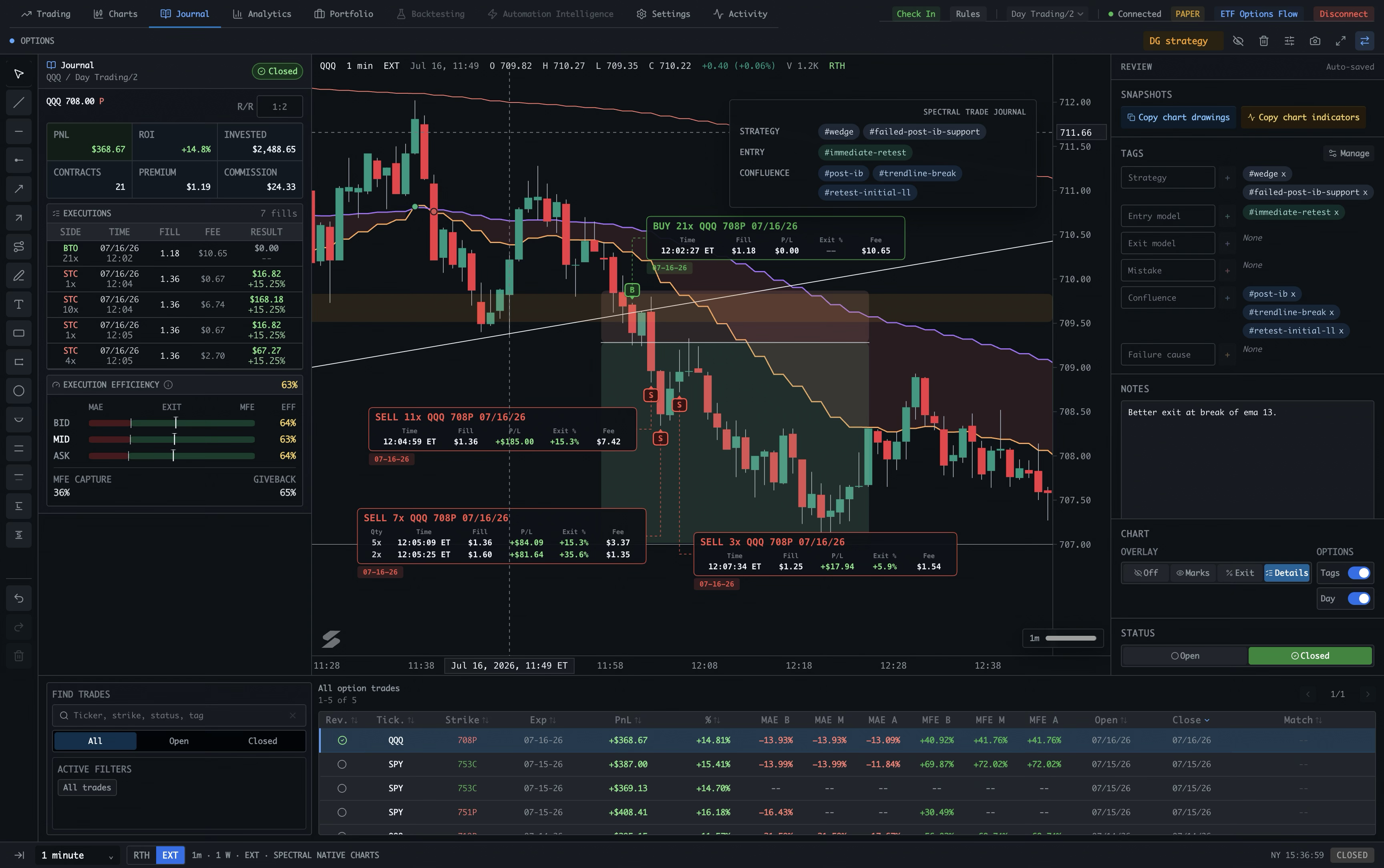Viewport: 1384px width, 868px height.
Task: Select the trend line drawing tool
Action: (x=18, y=103)
